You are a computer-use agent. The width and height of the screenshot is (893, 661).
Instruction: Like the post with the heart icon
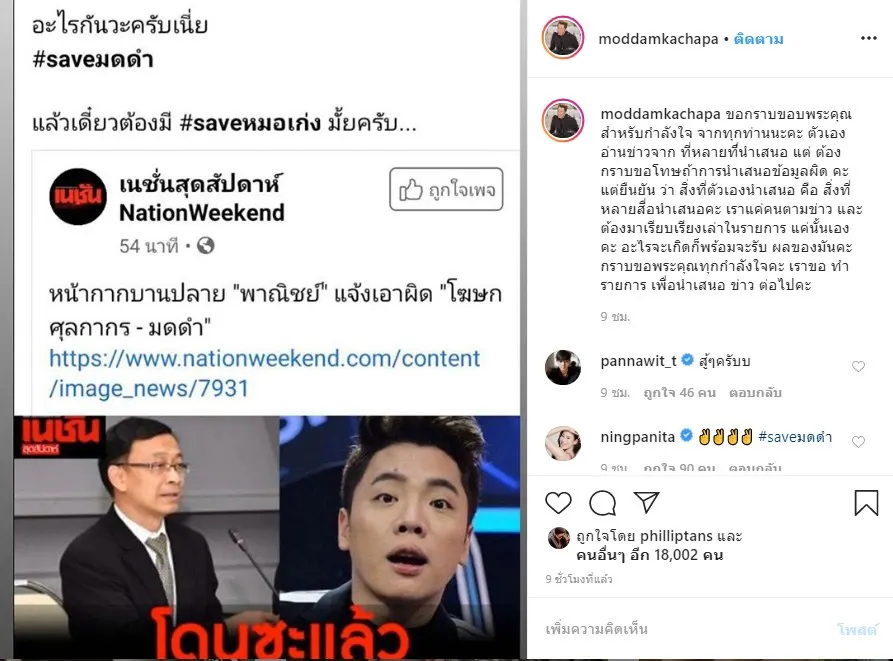pos(558,503)
